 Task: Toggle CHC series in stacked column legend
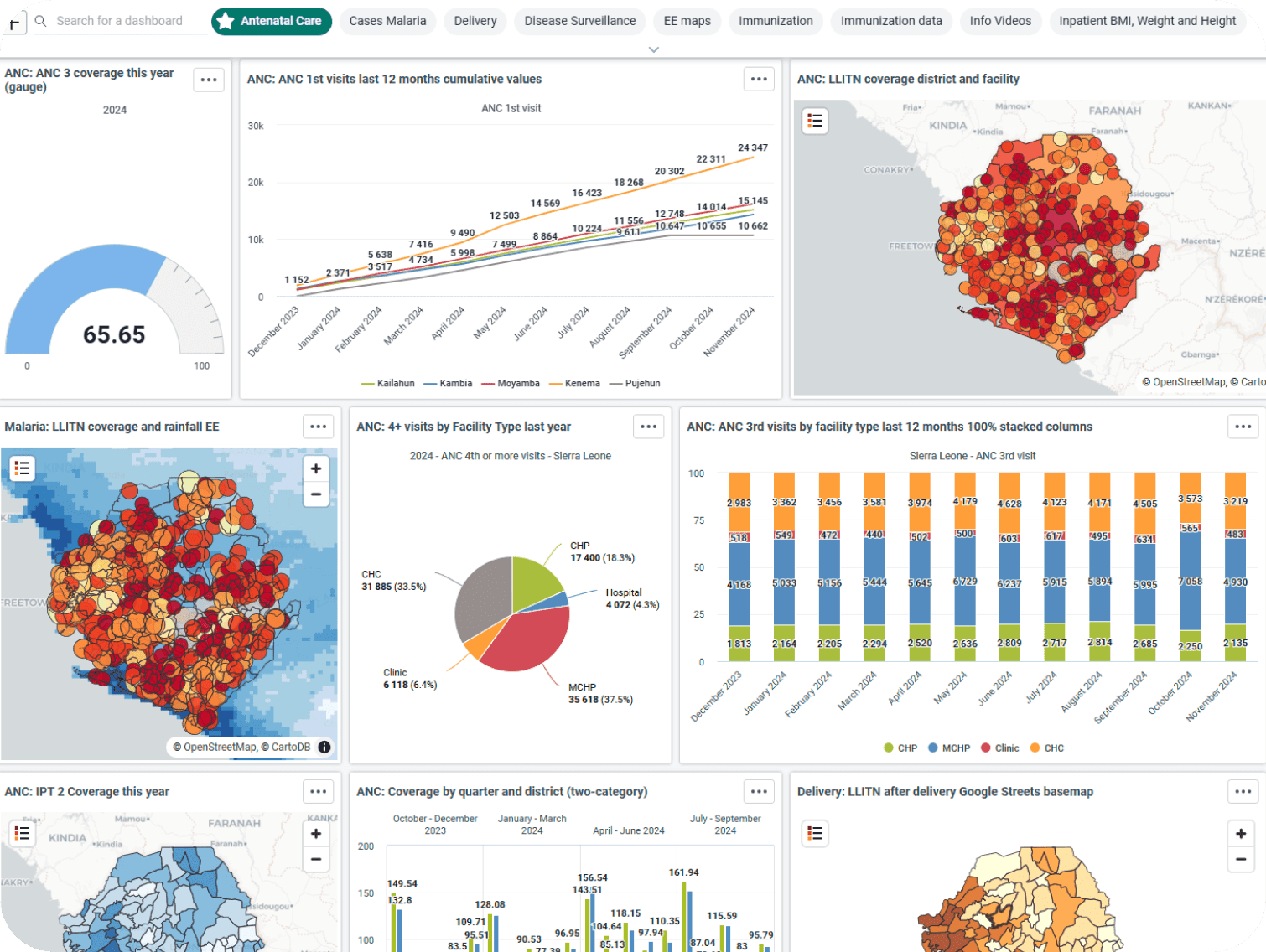pyautogui.click(x=1046, y=748)
